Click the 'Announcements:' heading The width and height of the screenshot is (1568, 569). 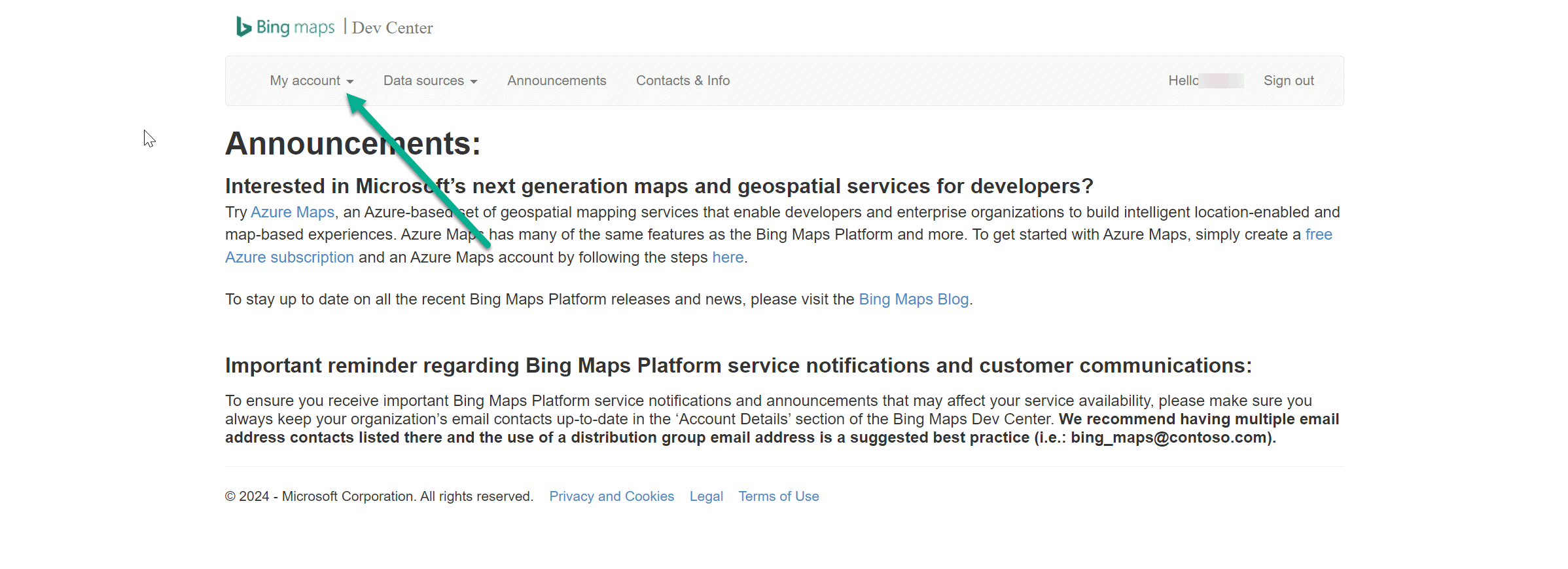click(x=353, y=143)
